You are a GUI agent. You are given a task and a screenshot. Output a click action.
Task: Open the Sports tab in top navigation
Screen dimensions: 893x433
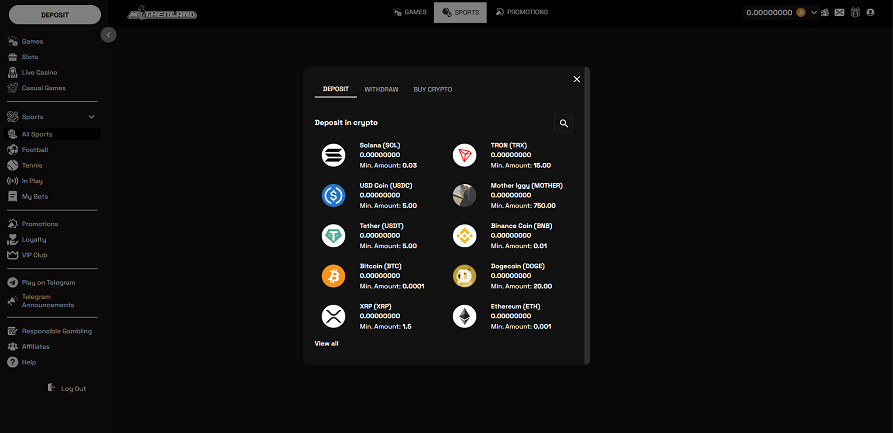point(460,12)
